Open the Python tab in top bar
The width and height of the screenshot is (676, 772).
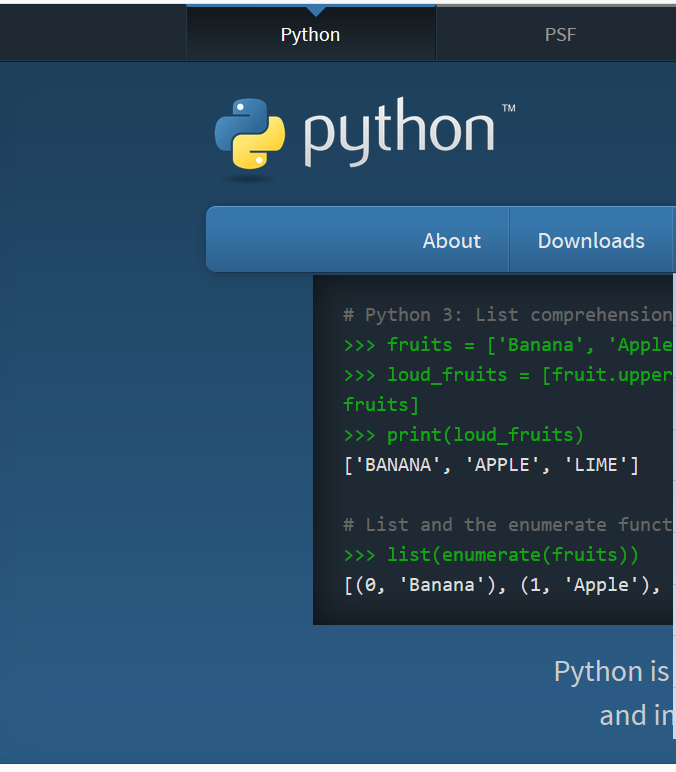[x=311, y=34]
